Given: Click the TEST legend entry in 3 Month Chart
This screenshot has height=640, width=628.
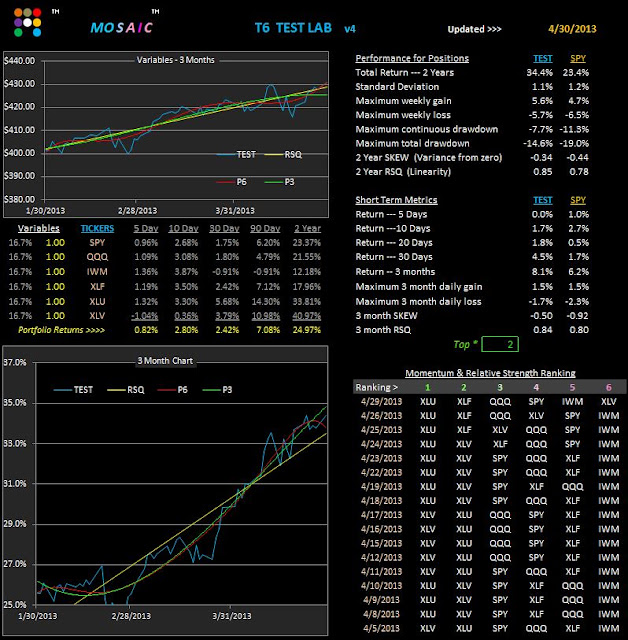Looking at the screenshot, I should (73, 390).
